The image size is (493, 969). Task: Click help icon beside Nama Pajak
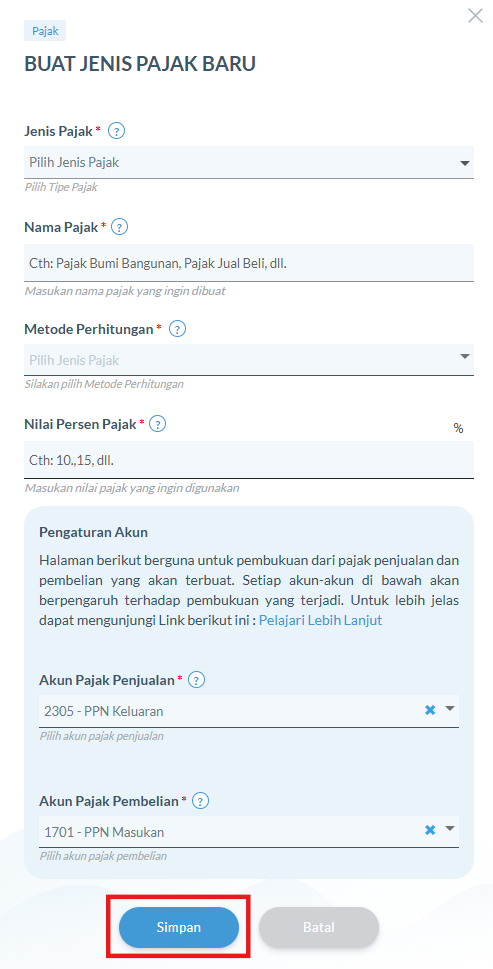click(119, 227)
